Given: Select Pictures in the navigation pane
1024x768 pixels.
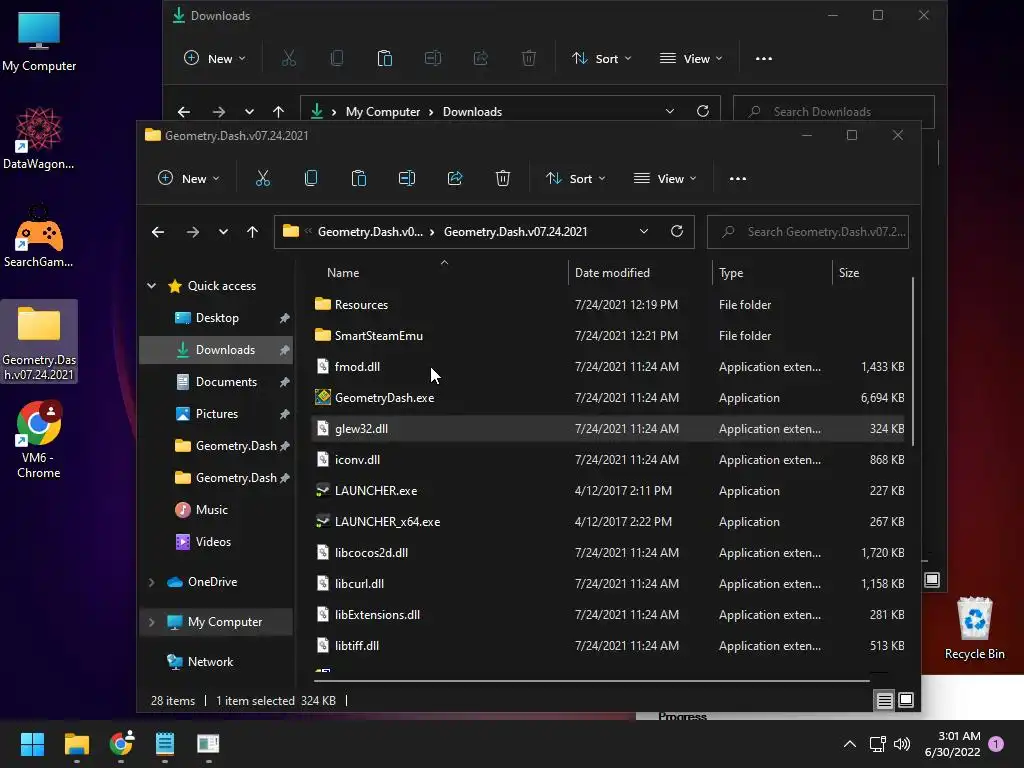Looking at the screenshot, I should [x=216, y=414].
